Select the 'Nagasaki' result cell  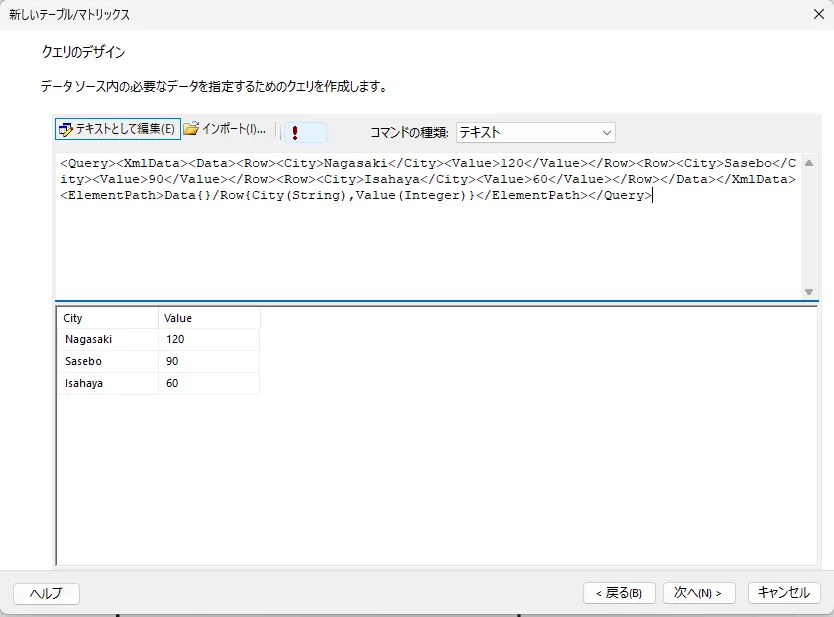click(x=108, y=339)
